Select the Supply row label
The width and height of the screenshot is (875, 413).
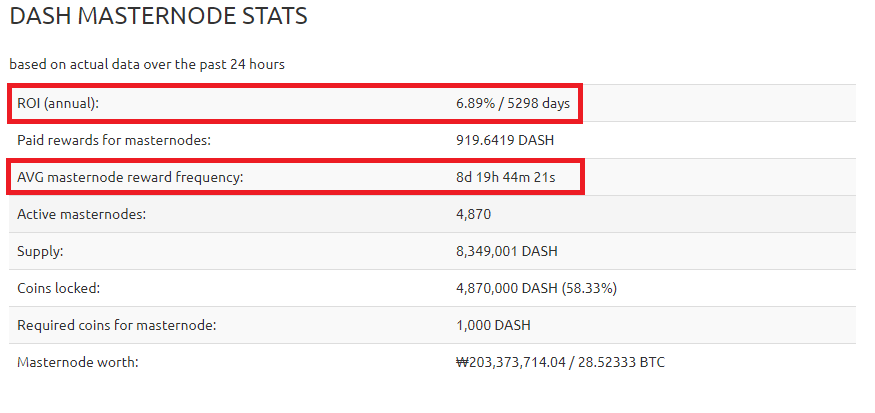pyautogui.click(x=42, y=251)
